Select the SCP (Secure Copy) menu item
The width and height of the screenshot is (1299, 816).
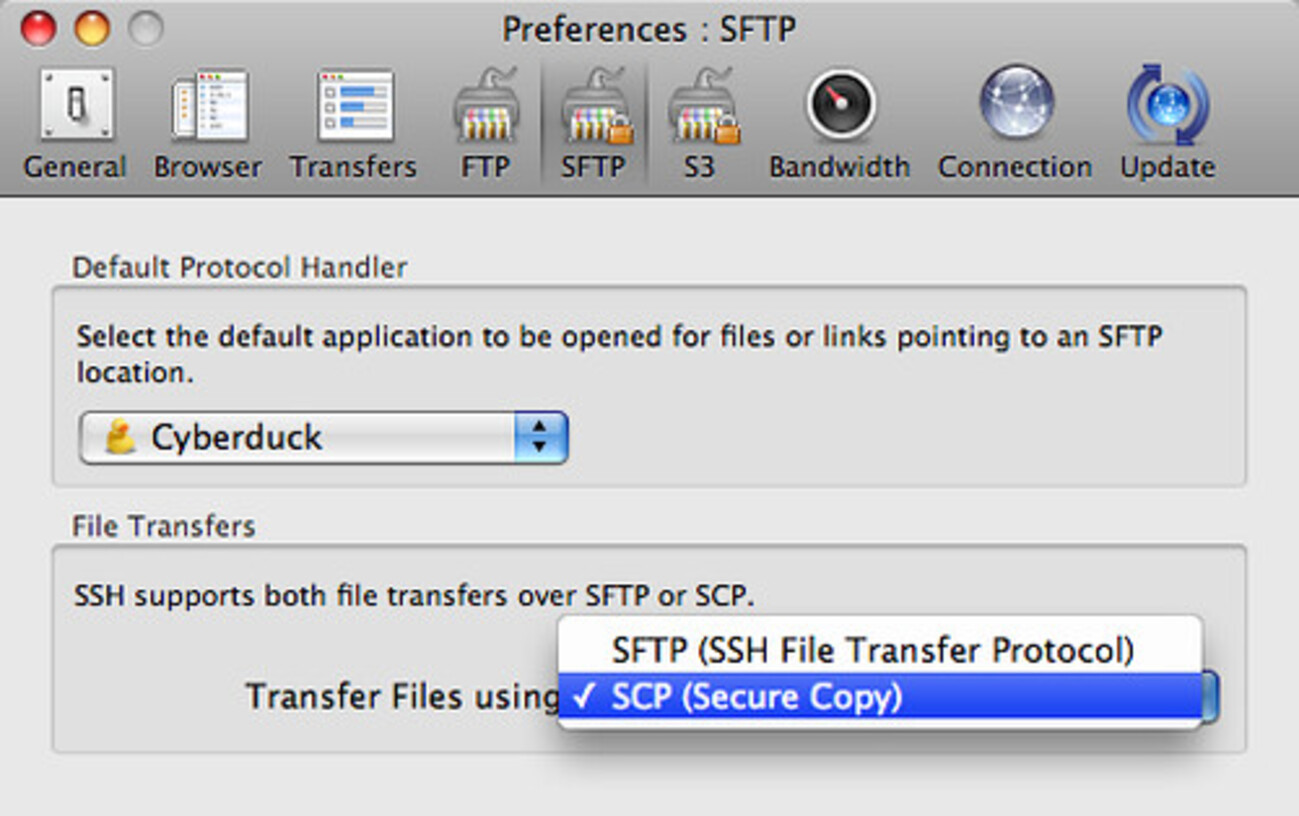[x=756, y=697]
